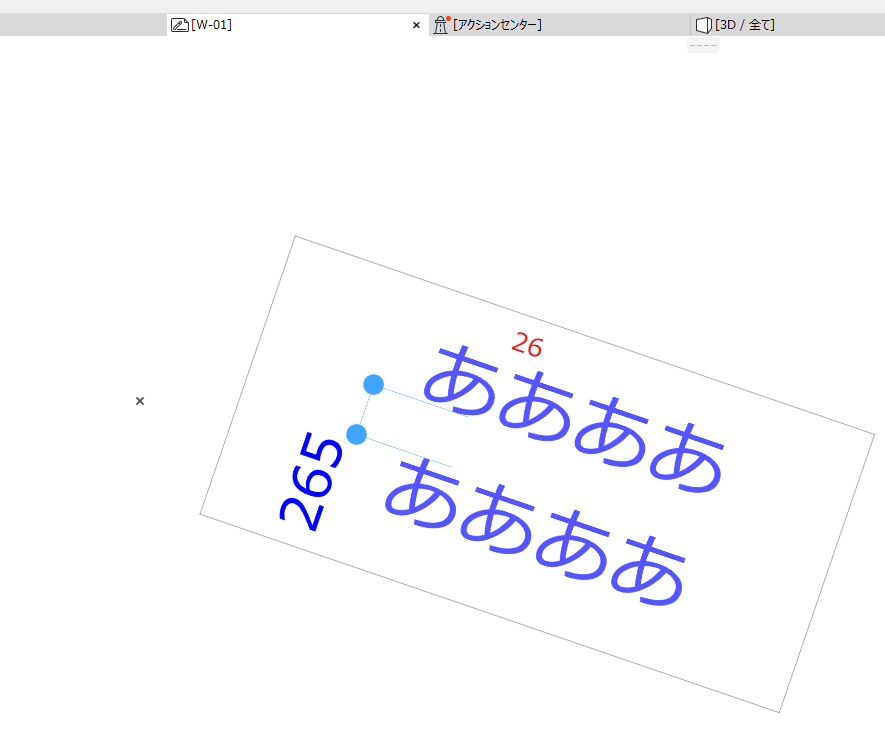Click the bottom edge of the rotated rectangle
Viewport: 885px width, 749px height.
click(x=489, y=613)
